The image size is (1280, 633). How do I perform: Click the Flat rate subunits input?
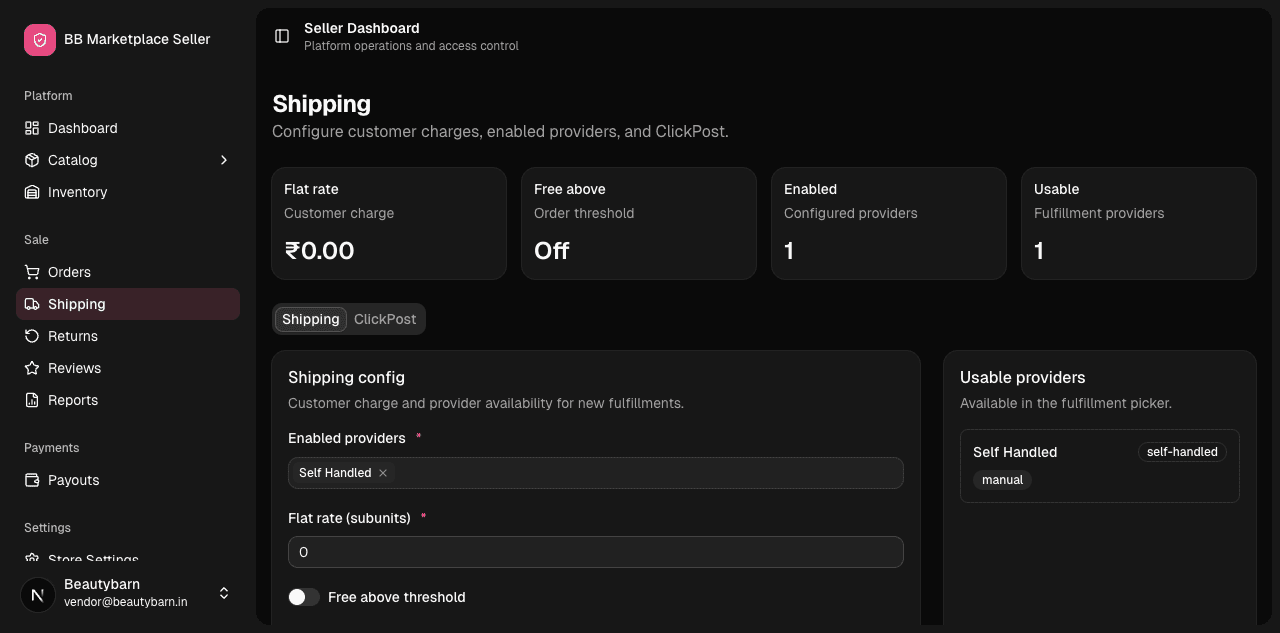596,552
